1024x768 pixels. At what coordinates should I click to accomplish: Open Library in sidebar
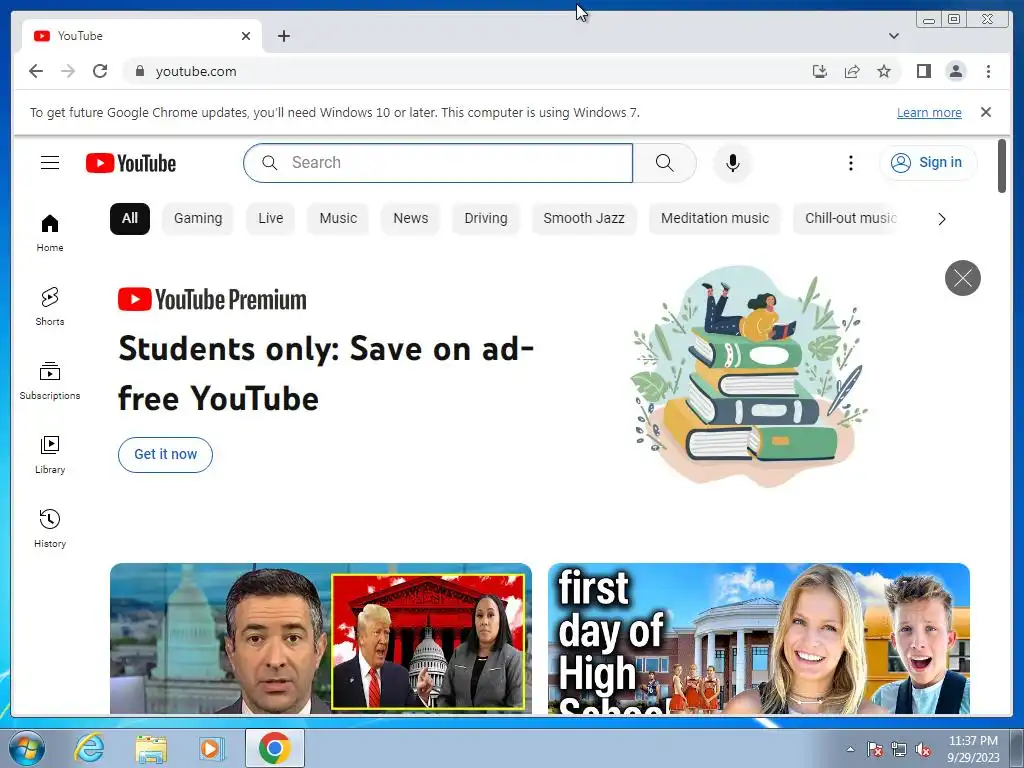coord(50,455)
